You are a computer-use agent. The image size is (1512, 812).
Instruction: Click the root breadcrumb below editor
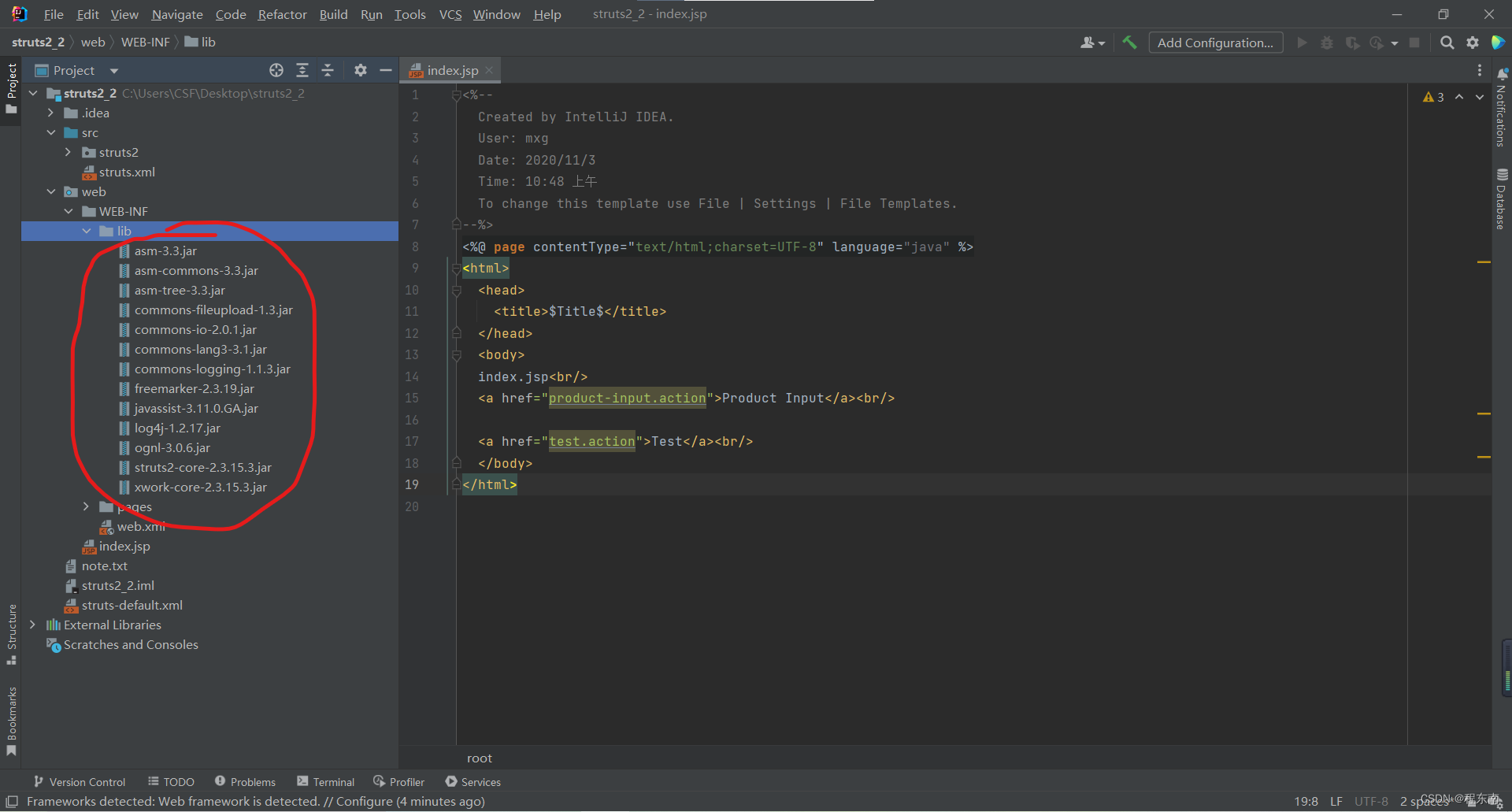(x=479, y=758)
